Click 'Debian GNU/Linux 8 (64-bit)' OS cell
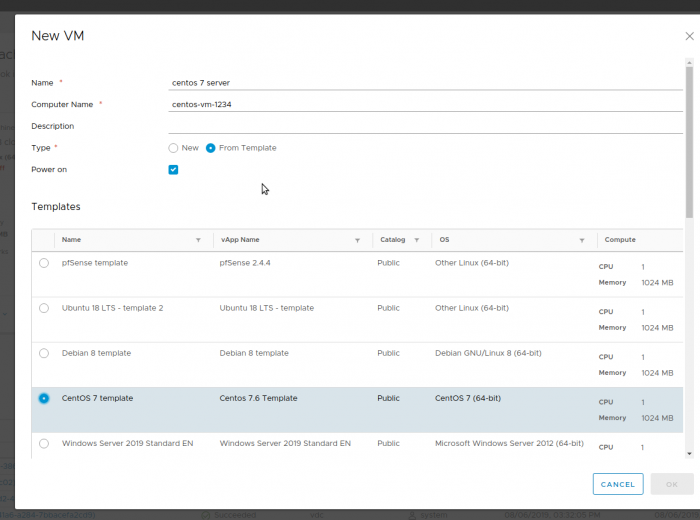Image resolution: width=700 pixels, height=520 pixels. pyautogui.click(x=488, y=353)
